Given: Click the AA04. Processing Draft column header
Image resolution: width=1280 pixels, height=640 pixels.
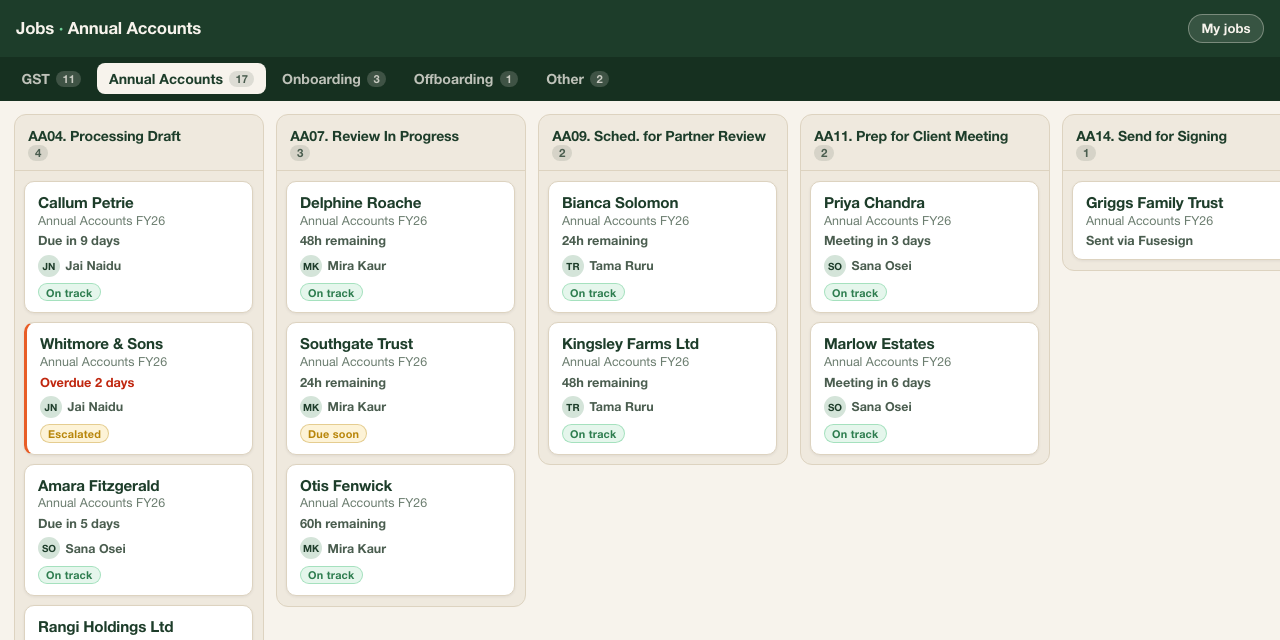Looking at the screenshot, I should pyautogui.click(x=139, y=143).
